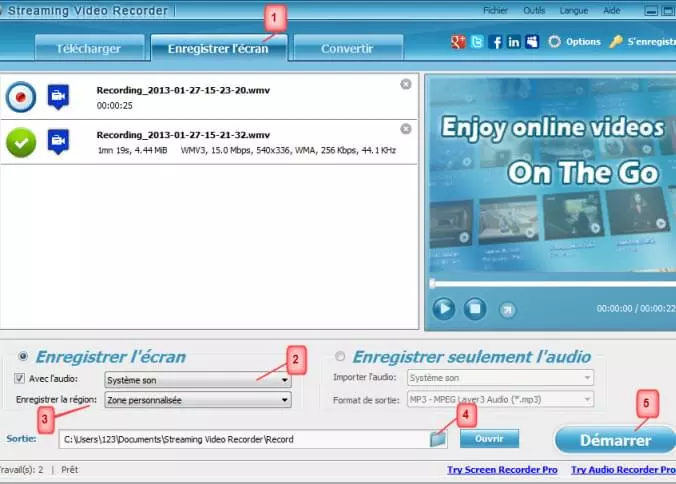The image size is (676, 484).
Task: Click the MySpace share icon
Action: pyautogui.click(x=532, y=42)
